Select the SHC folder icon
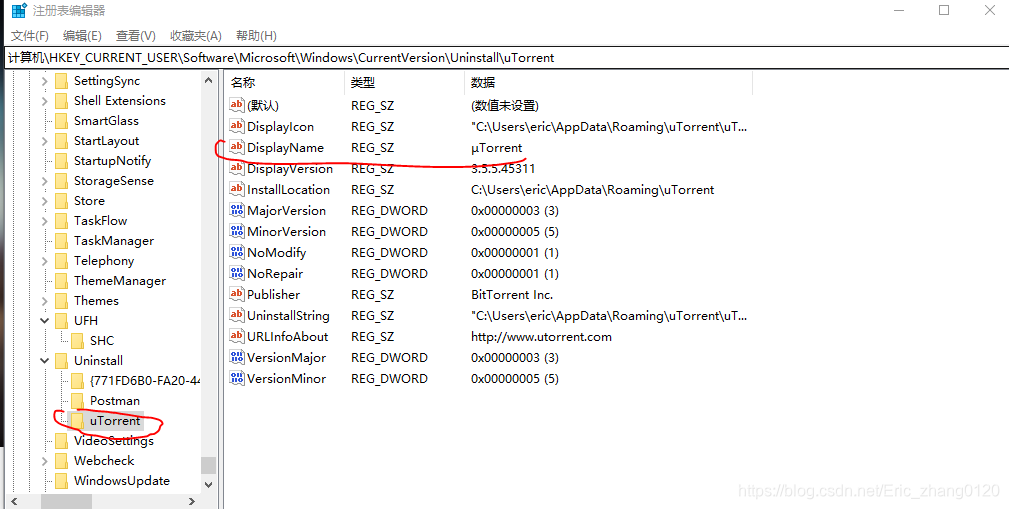Viewport: 1009px width, 509px height. (78, 340)
